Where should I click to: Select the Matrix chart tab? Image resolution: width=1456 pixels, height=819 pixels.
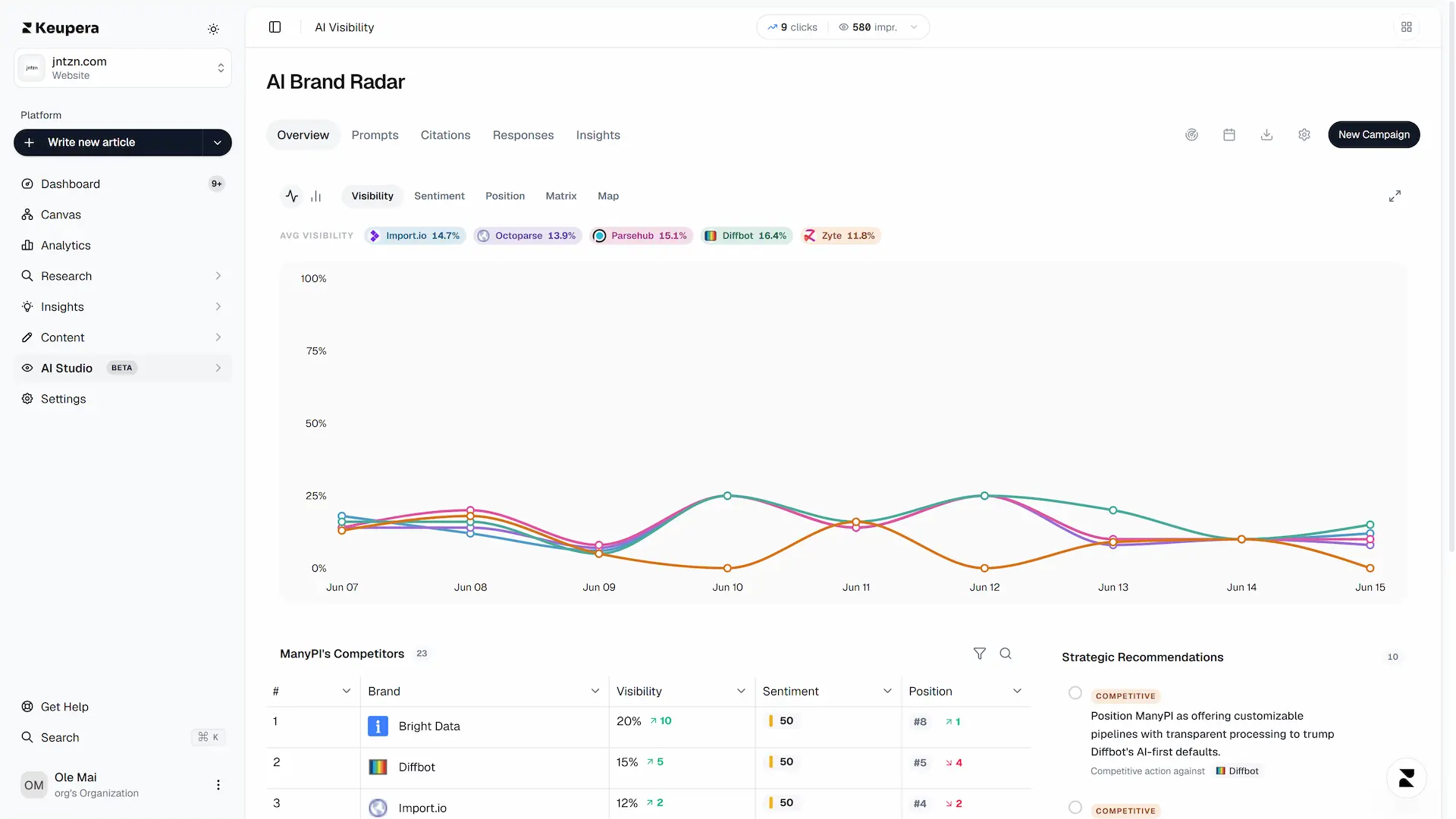(561, 196)
